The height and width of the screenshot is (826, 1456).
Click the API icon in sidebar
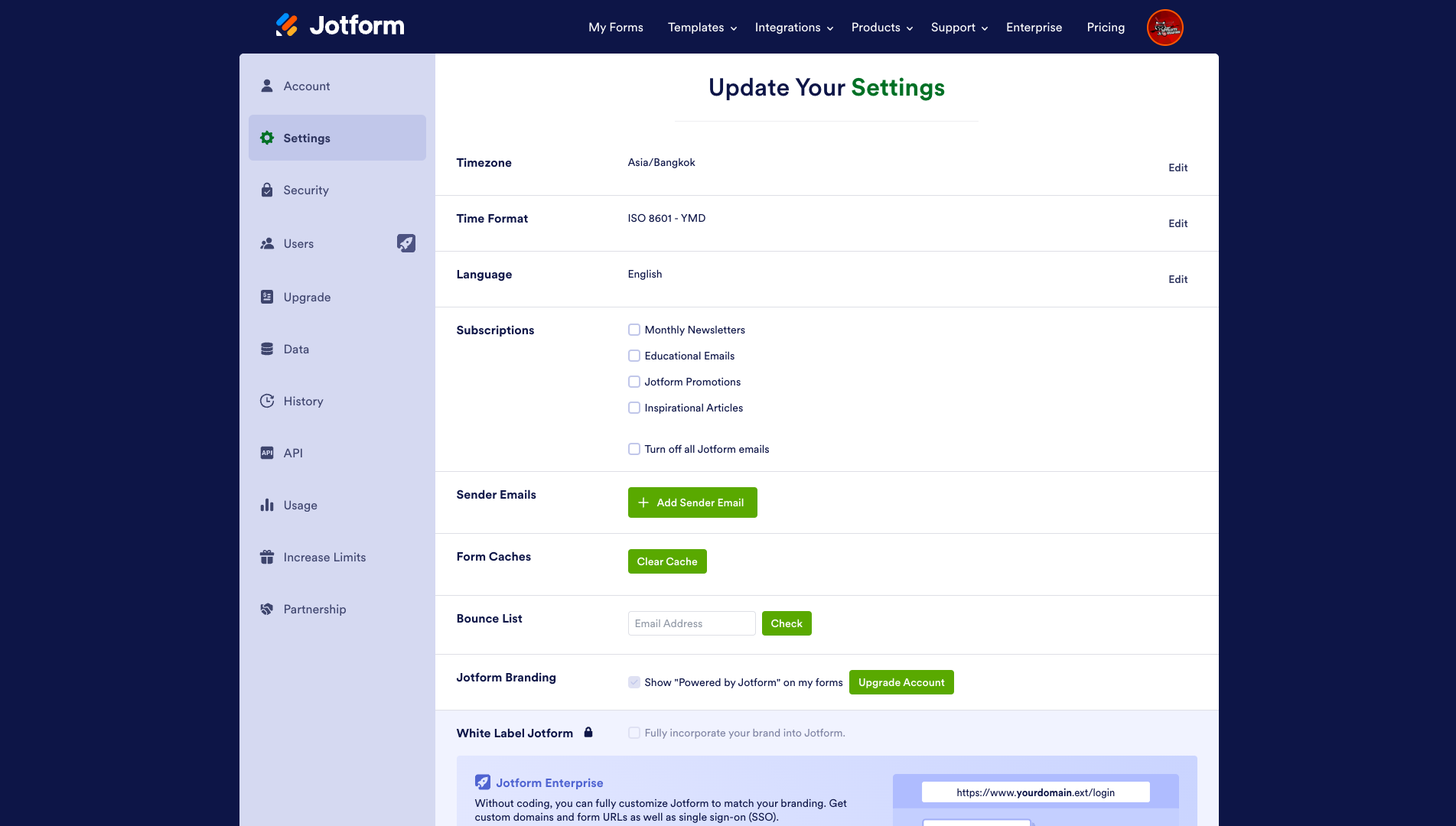pyautogui.click(x=267, y=453)
